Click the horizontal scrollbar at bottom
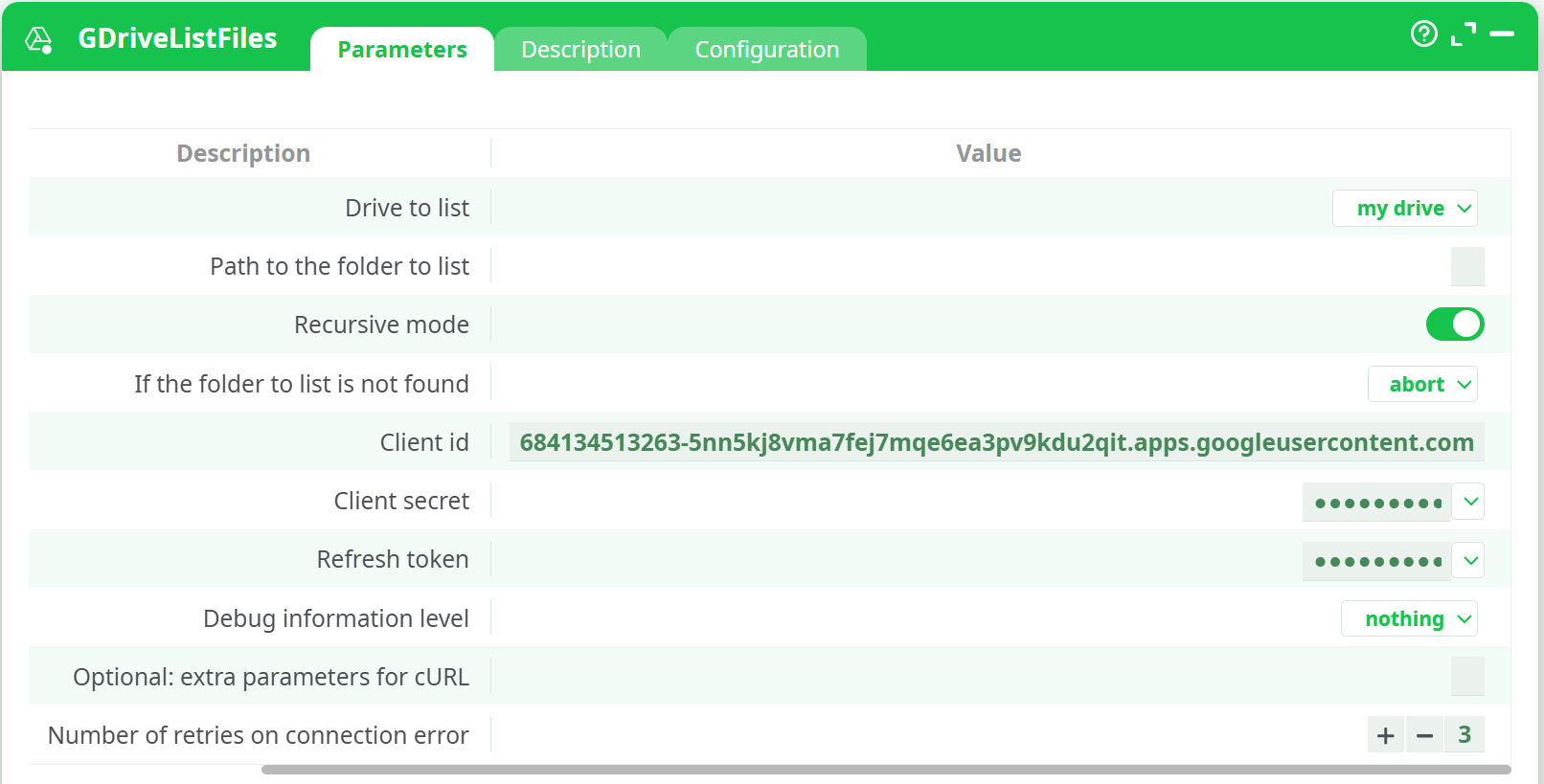Screen dimensions: 1544x784 point(885,770)
